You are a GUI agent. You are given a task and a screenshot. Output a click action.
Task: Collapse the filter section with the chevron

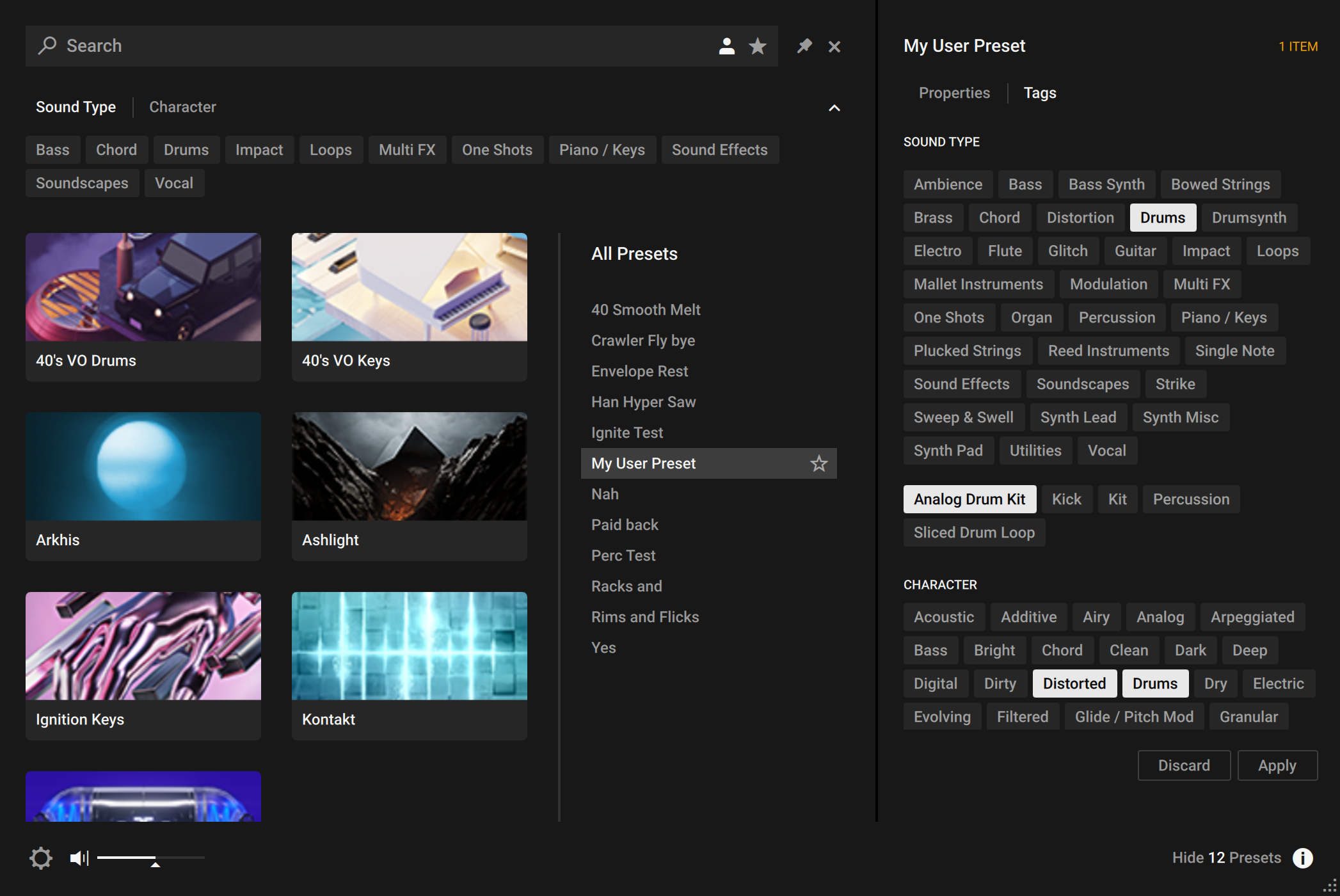tap(834, 108)
